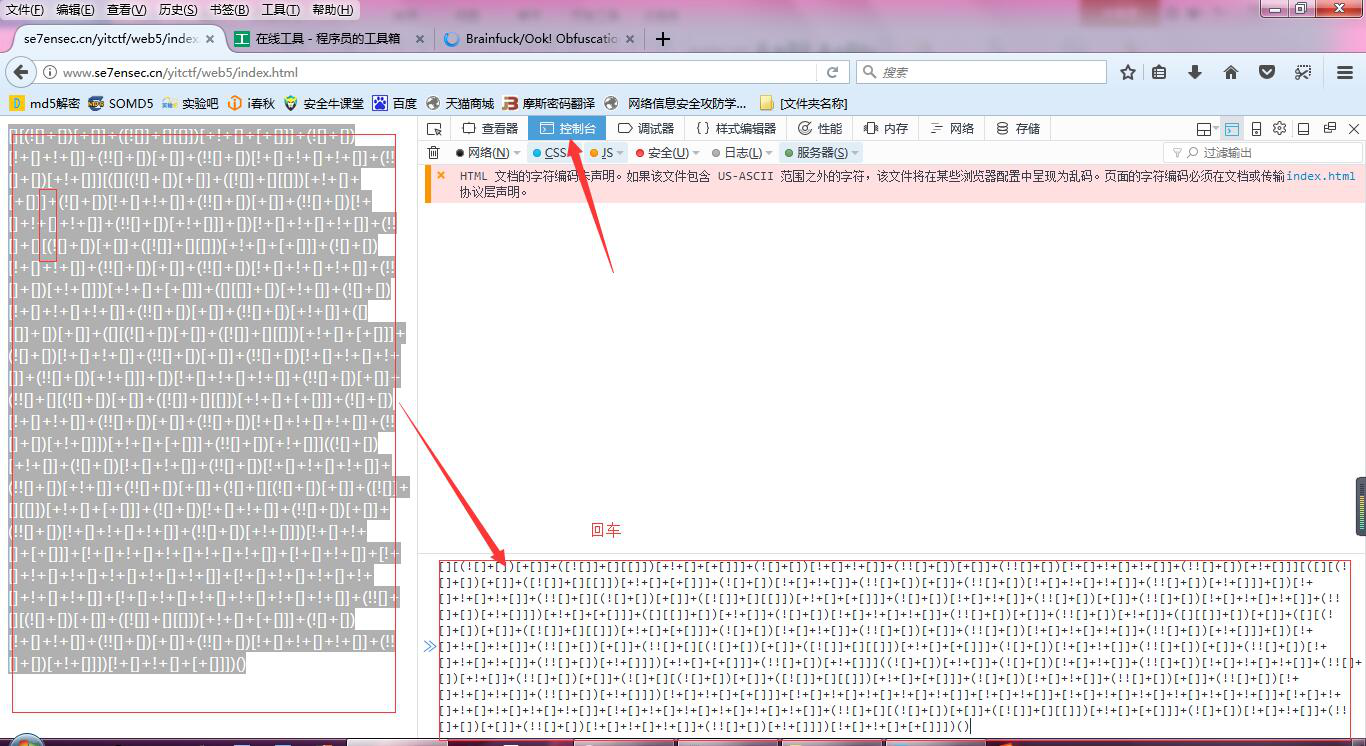Viewport: 1366px width, 746px height.
Task: Open a new browser tab with plus
Action: tap(662, 39)
